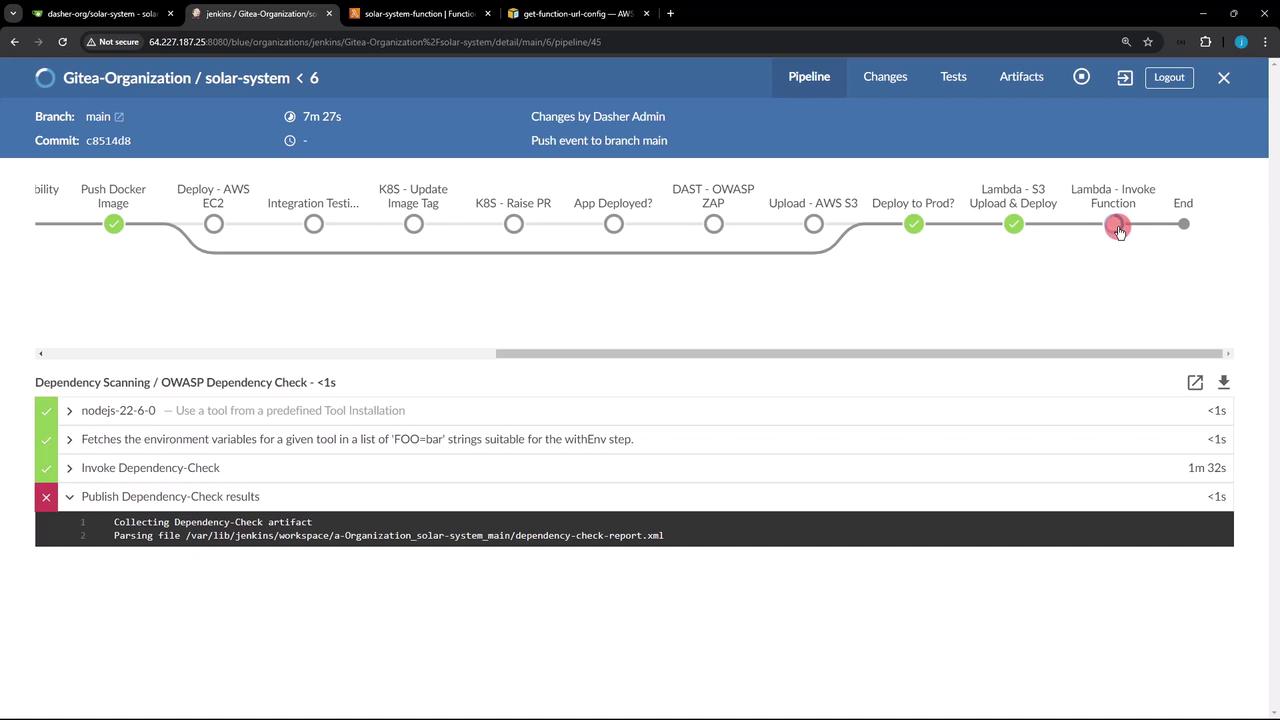Collapse the Publish Dependency-Check results step

click(69, 497)
